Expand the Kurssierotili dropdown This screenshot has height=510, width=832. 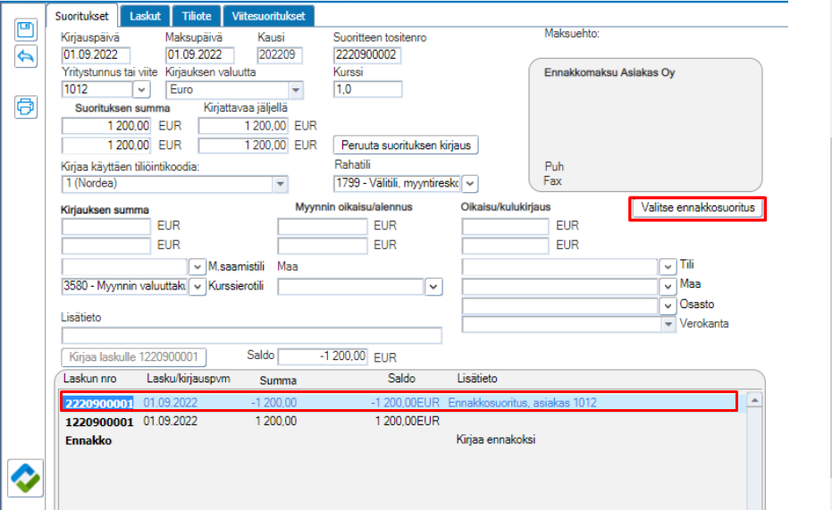click(196, 287)
